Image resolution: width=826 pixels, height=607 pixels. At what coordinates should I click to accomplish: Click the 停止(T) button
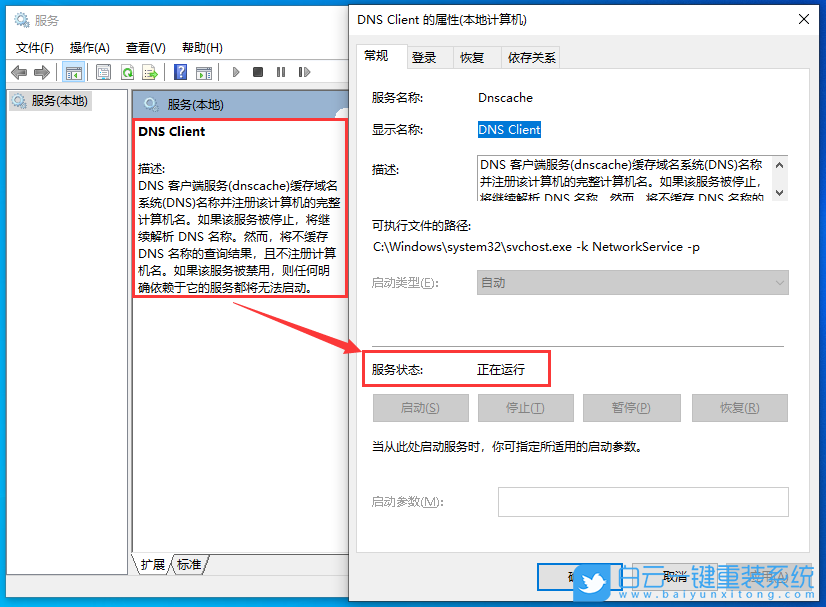[526, 407]
